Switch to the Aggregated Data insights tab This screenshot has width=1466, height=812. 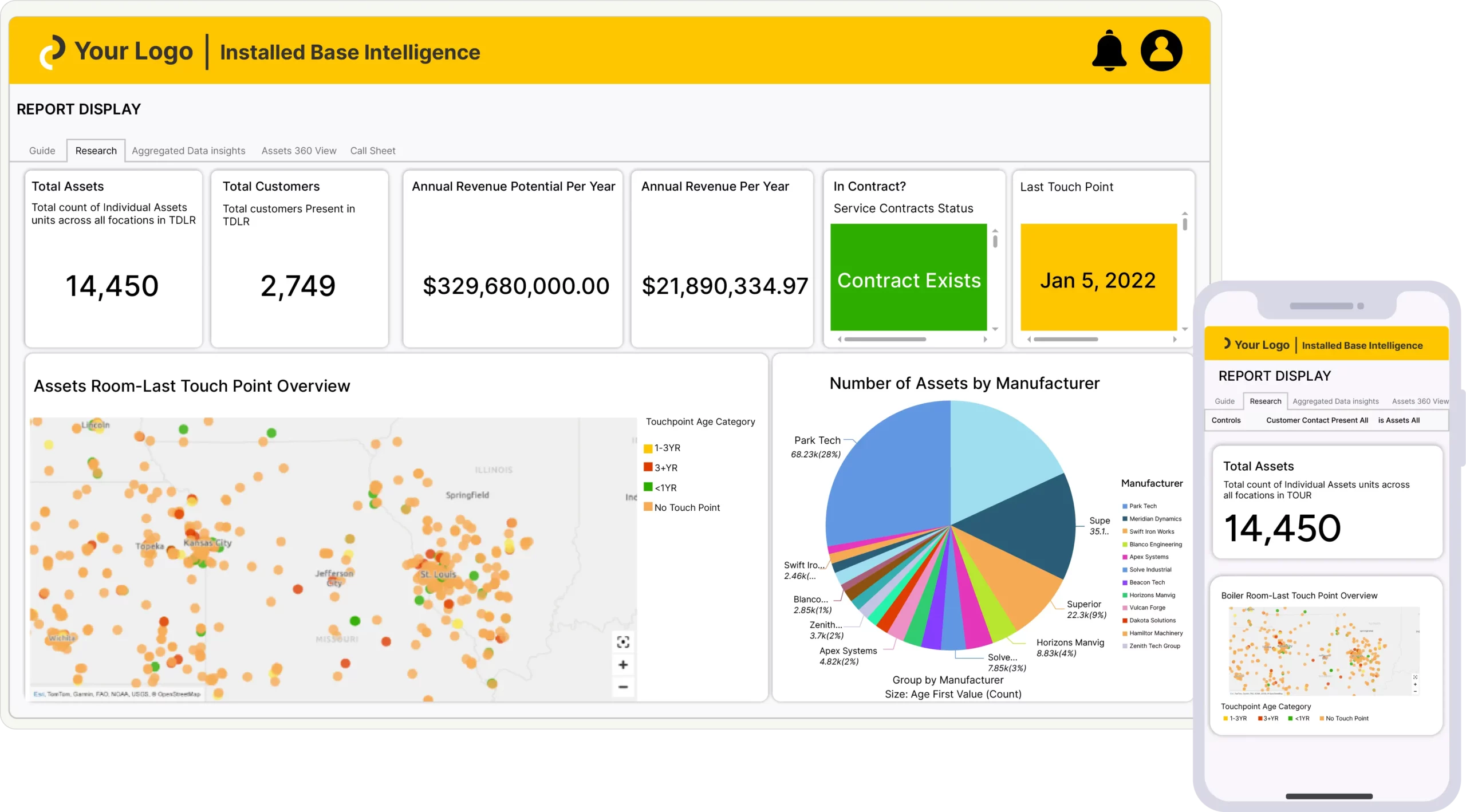tap(188, 151)
